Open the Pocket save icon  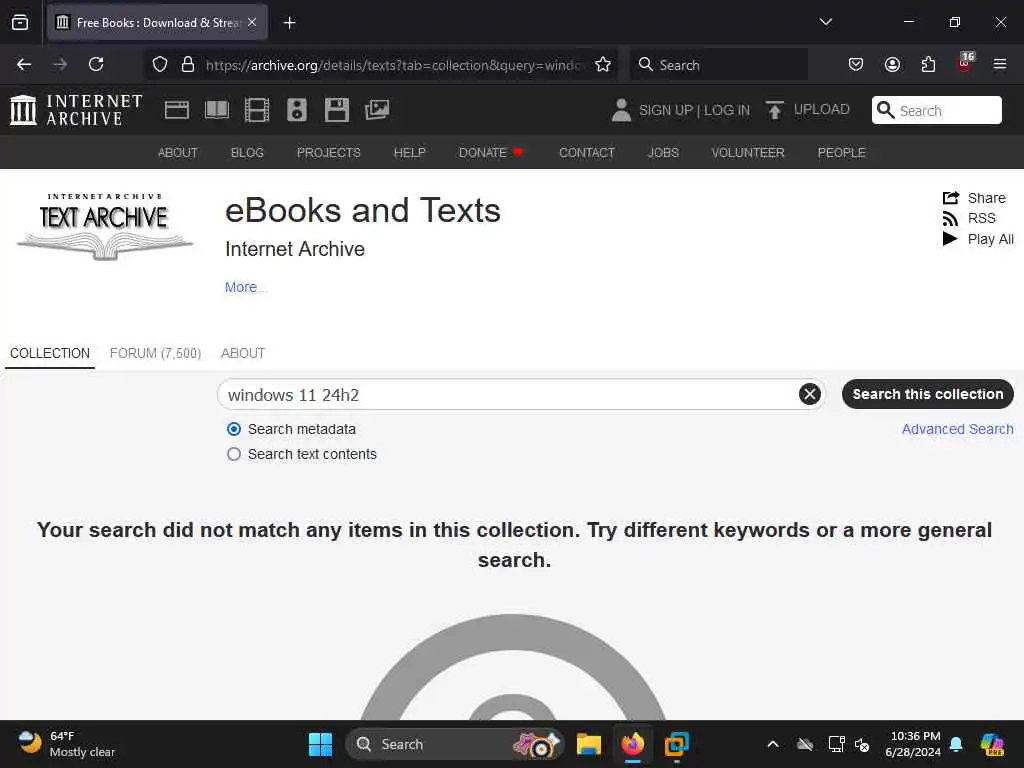tap(856, 64)
